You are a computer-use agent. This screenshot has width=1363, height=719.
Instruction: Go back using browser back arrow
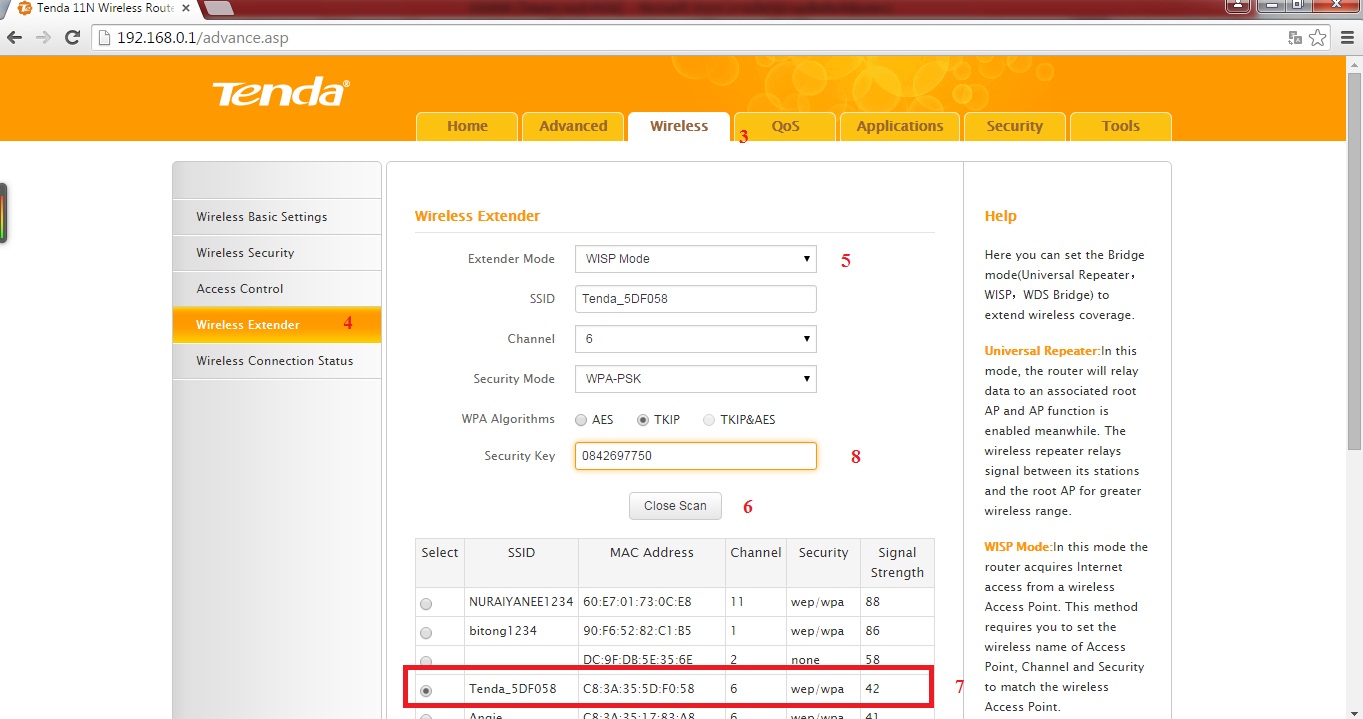(15, 38)
